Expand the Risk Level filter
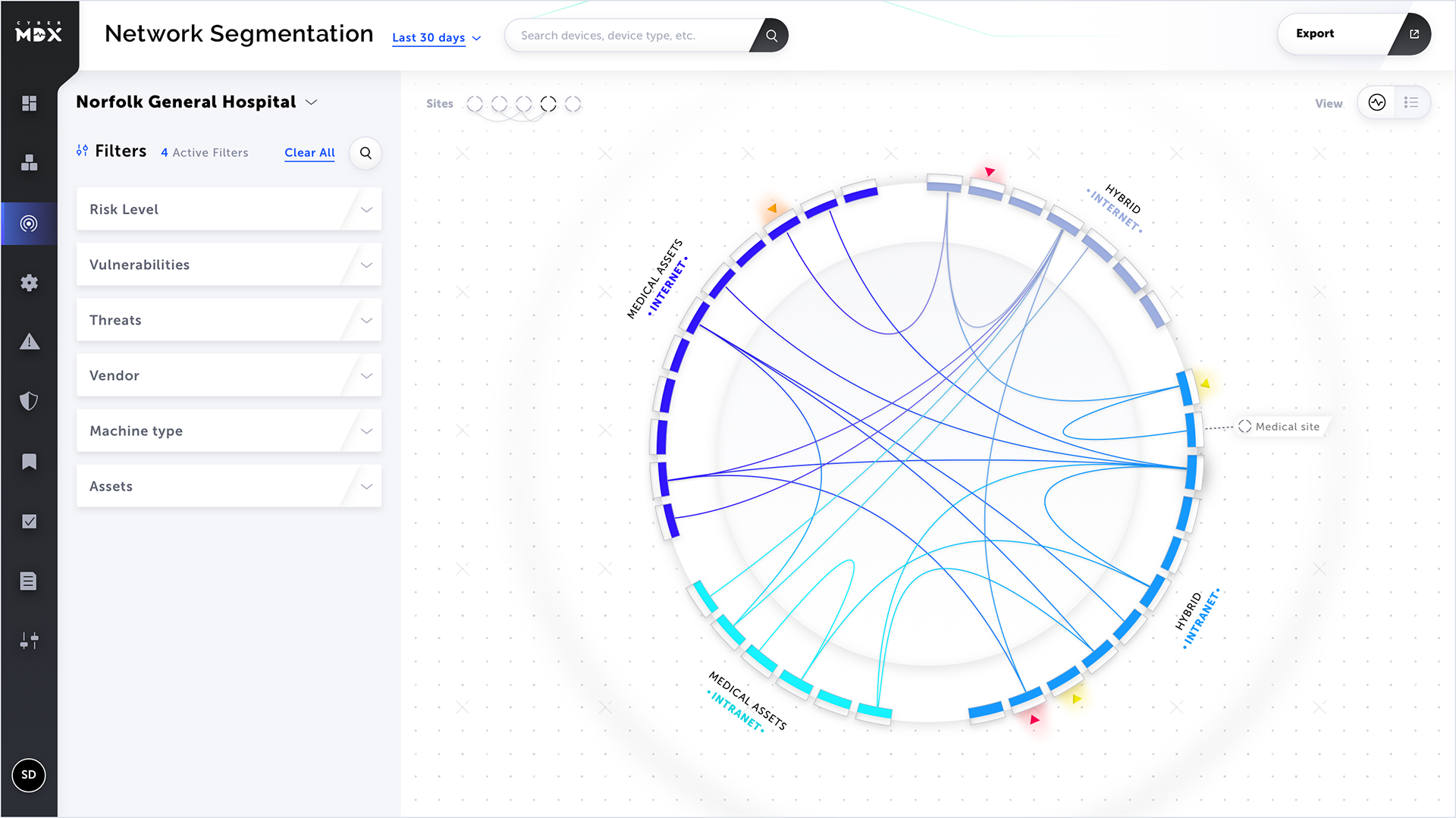Viewport: 1456px width, 818px height. tap(228, 209)
